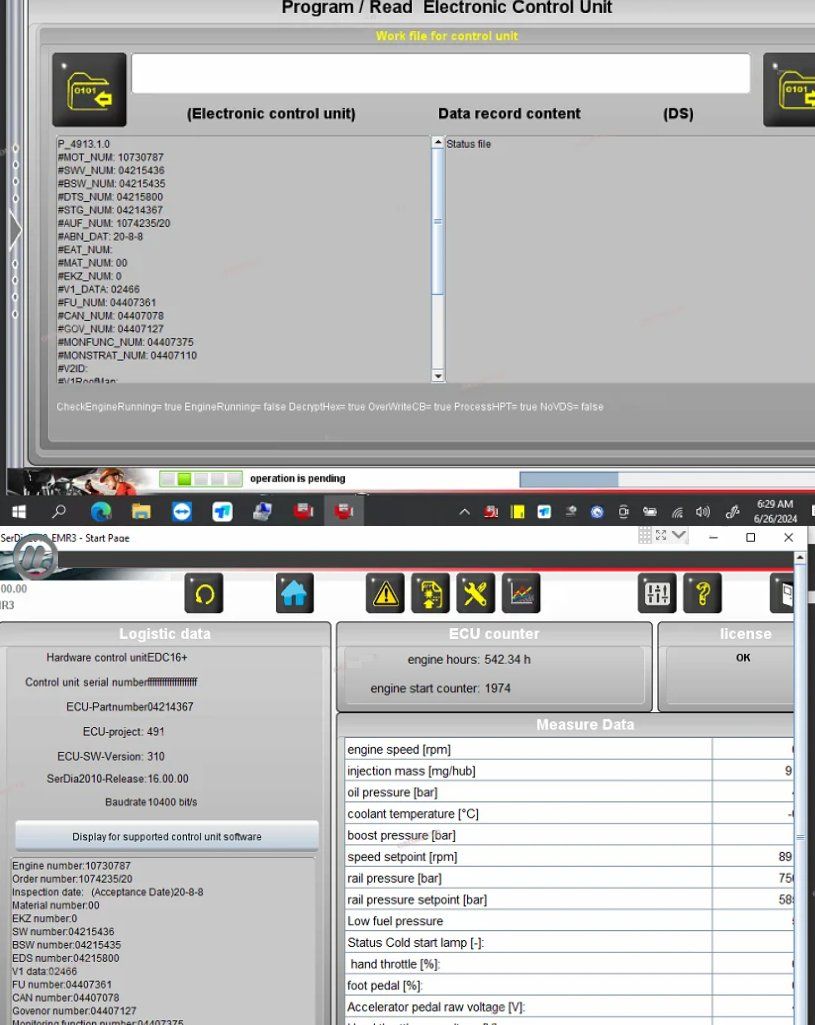The width and height of the screenshot is (815, 1025).
Task: Click the left read control unit folder icon
Action: 89,90
